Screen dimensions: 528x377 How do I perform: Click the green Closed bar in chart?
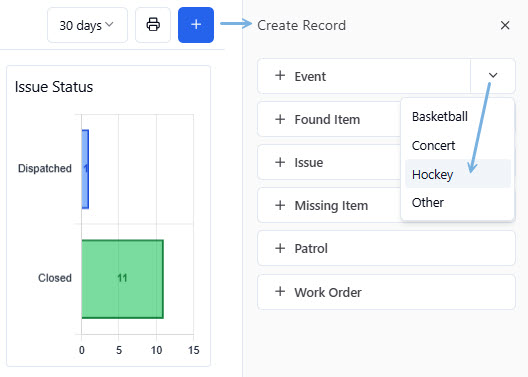123,279
